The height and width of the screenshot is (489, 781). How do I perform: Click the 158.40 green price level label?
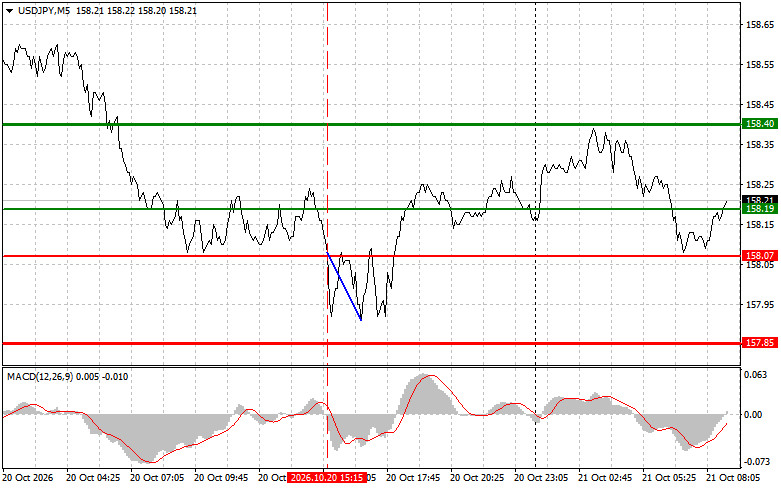click(x=760, y=123)
